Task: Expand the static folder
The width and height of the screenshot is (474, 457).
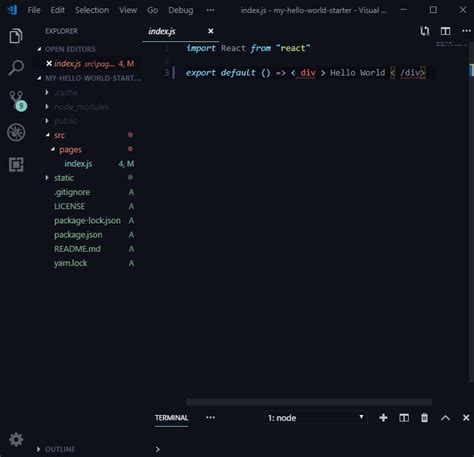Action: pos(64,178)
